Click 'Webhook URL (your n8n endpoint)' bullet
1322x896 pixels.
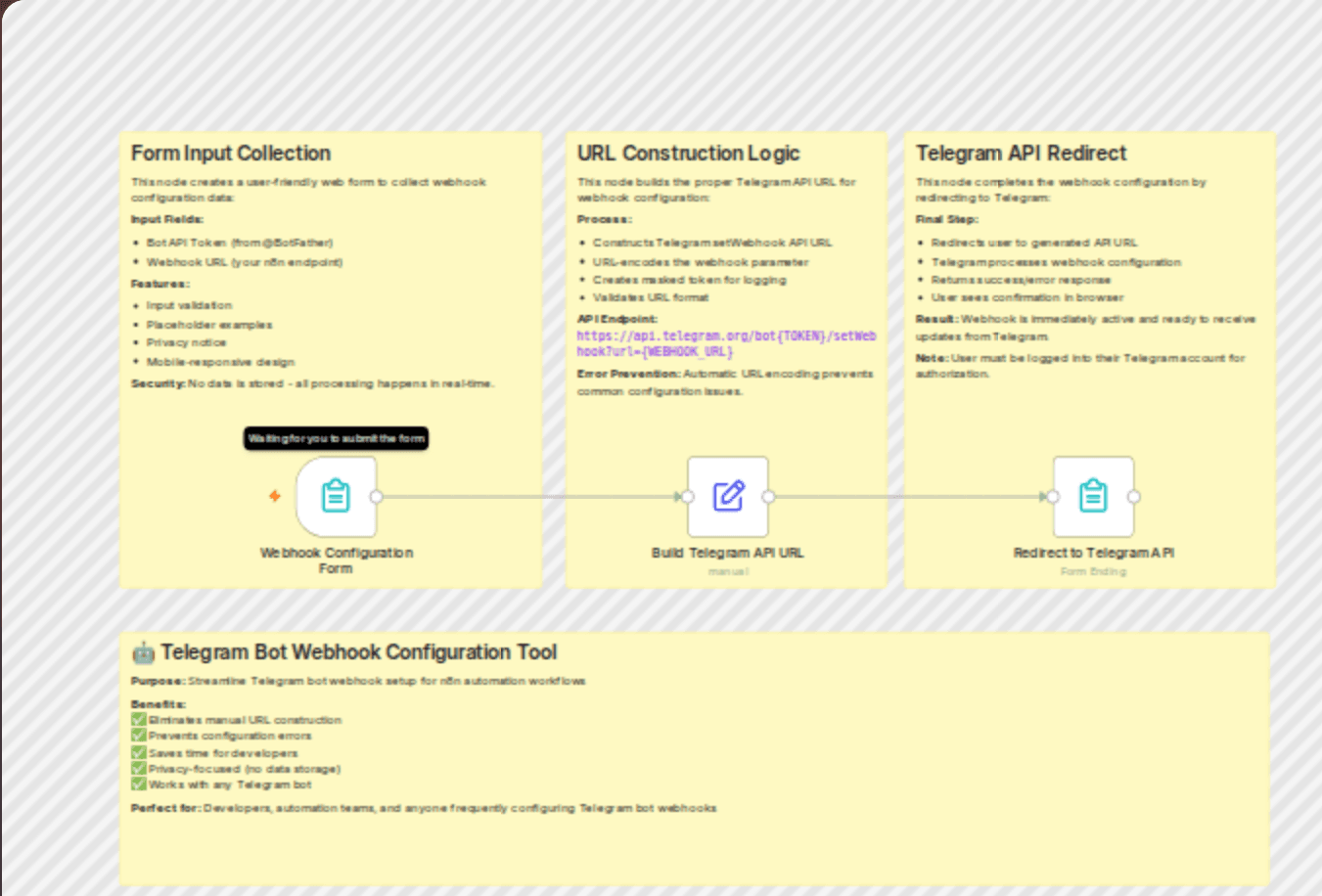click(245, 262)
